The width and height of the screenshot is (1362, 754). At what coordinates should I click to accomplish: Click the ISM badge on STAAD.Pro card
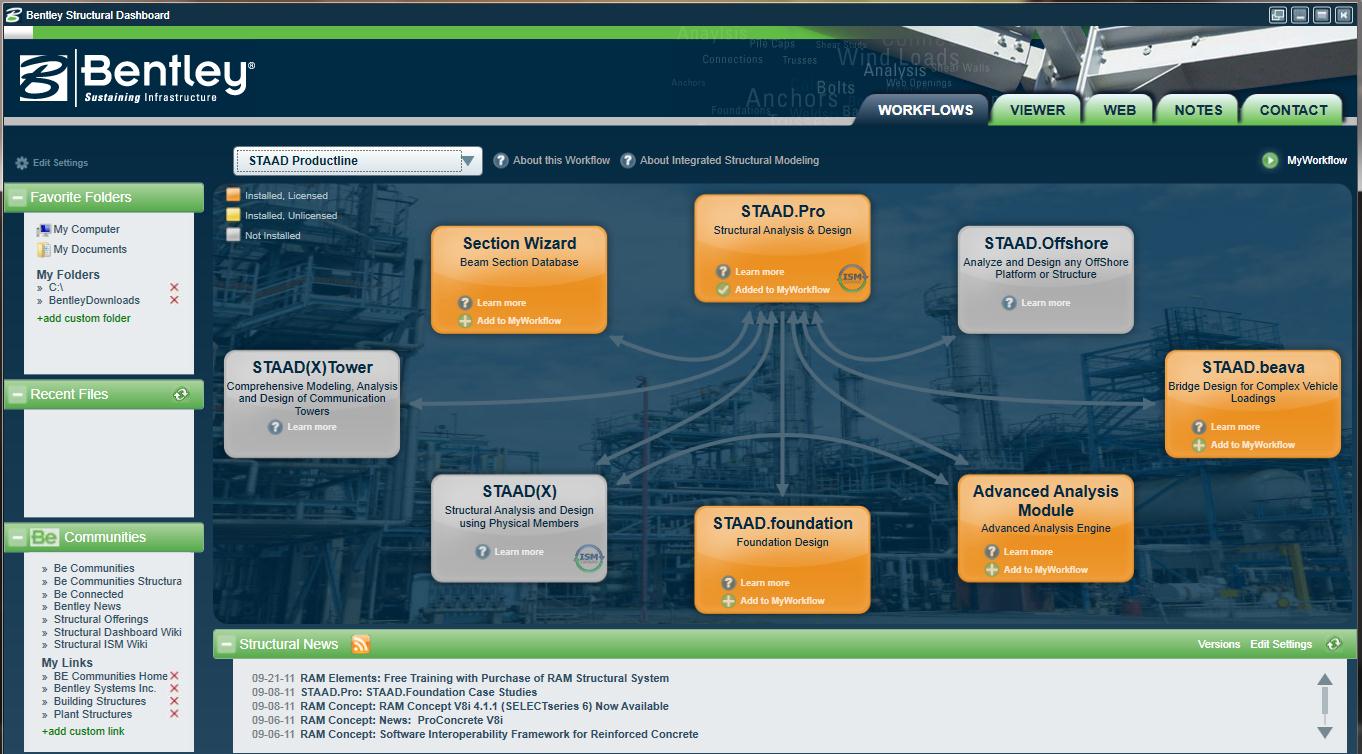[852, 277]
